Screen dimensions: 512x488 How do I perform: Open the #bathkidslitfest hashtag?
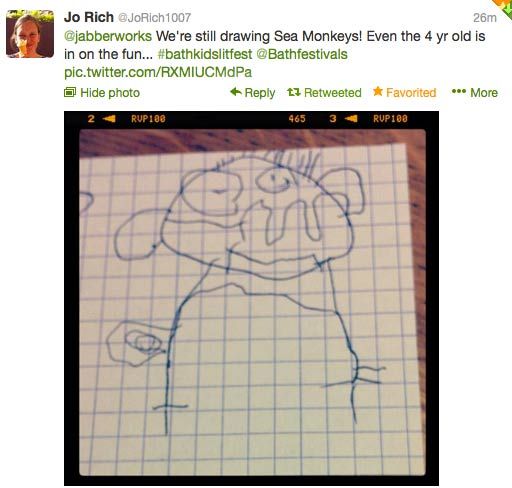tap(205, 54)
